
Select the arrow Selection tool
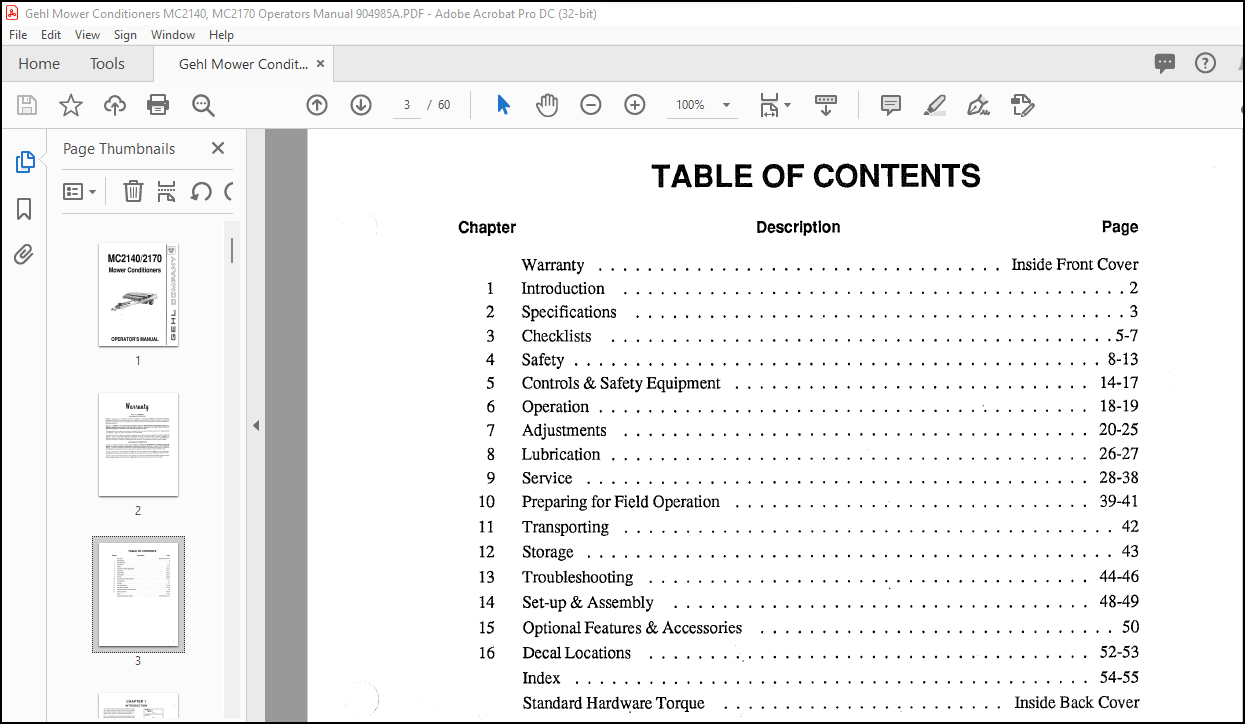click(503, 105)
